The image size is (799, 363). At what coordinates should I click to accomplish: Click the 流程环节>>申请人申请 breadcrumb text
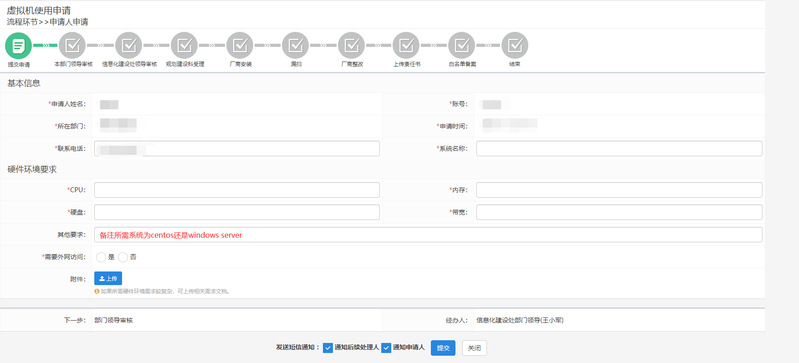pos(47,22)
